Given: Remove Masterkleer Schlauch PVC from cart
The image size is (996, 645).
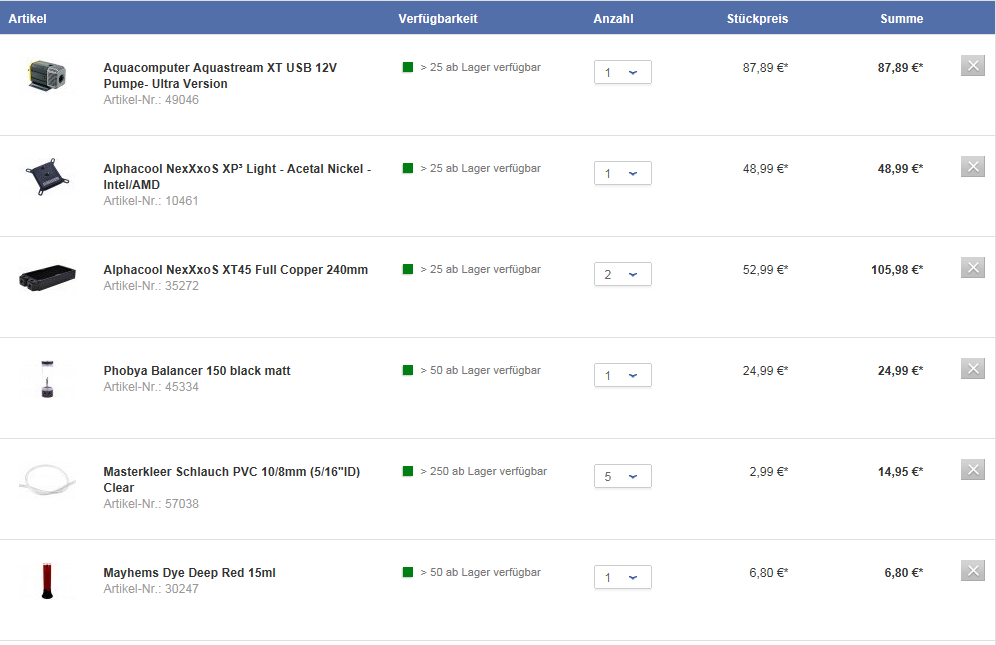Looking at the screenshot, I should coord(972,470).
